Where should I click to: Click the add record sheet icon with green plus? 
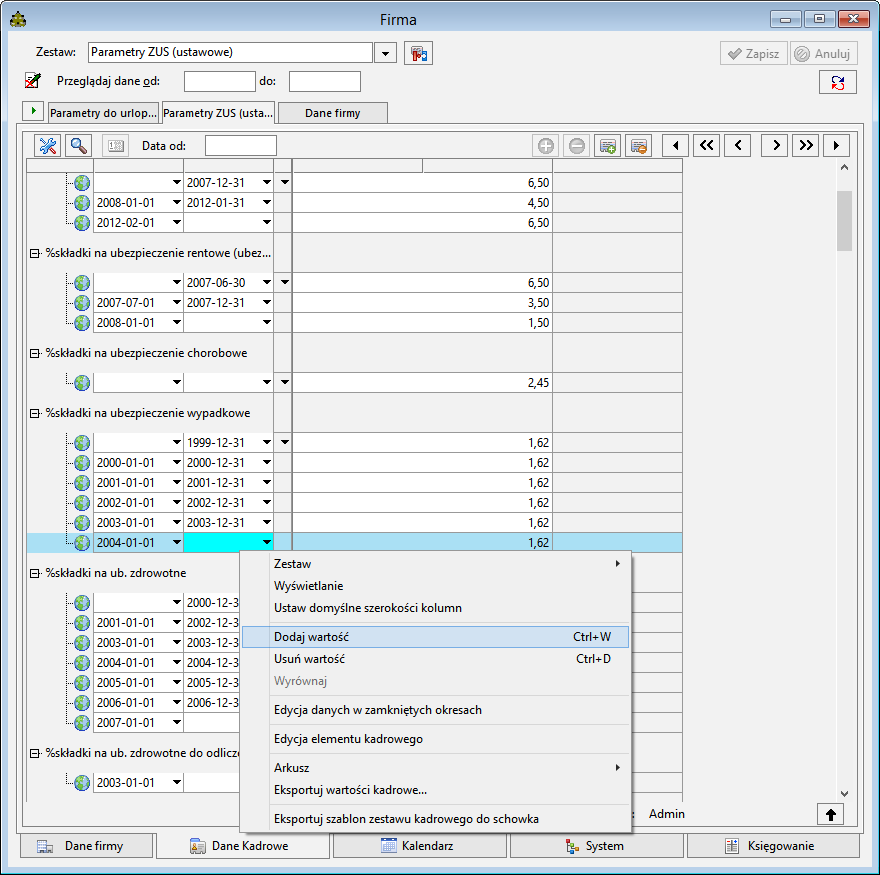click(x=607, y=146)
